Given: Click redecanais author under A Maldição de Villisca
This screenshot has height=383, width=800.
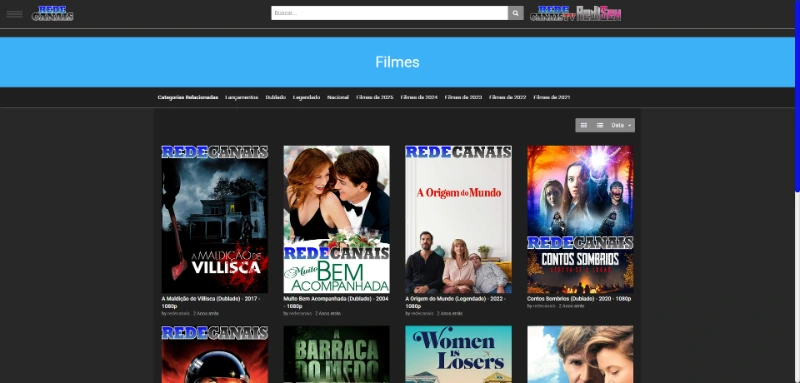Looking at the screenshot, I should point(179,314).
